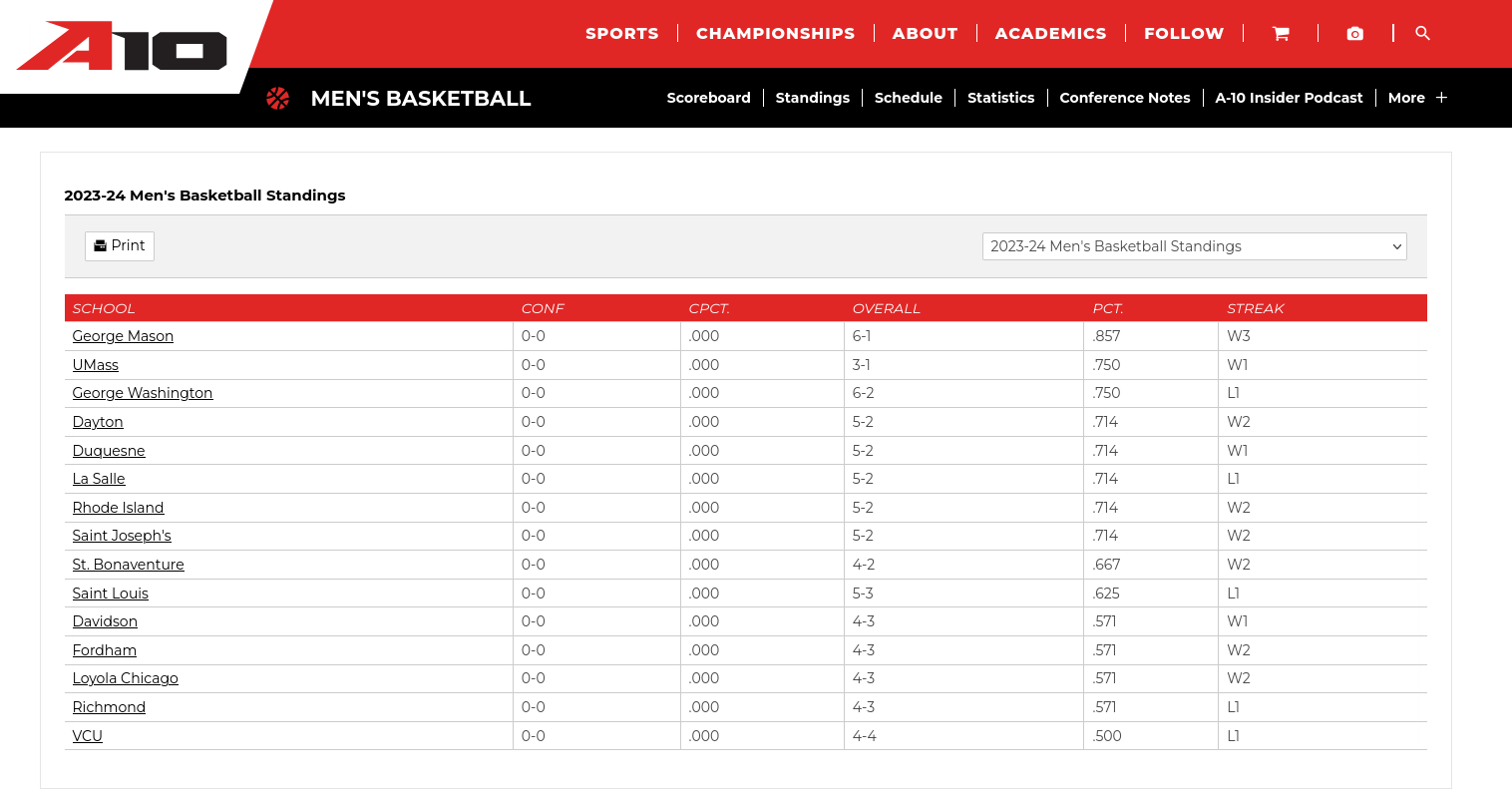Open the standings season dropdown
The height and width of the screenshot is (795, 1512).
click(1195, 246)
